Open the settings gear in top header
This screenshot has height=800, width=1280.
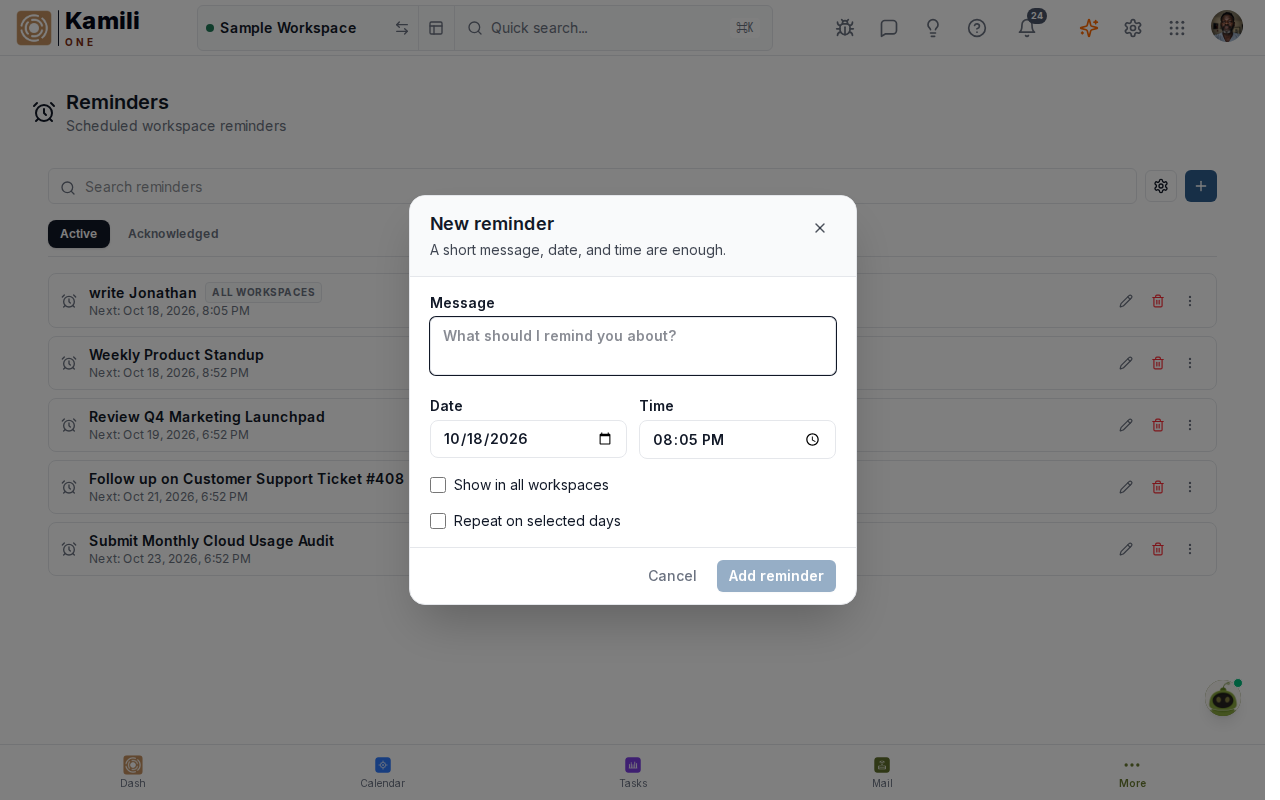(x=1133, y=28)
